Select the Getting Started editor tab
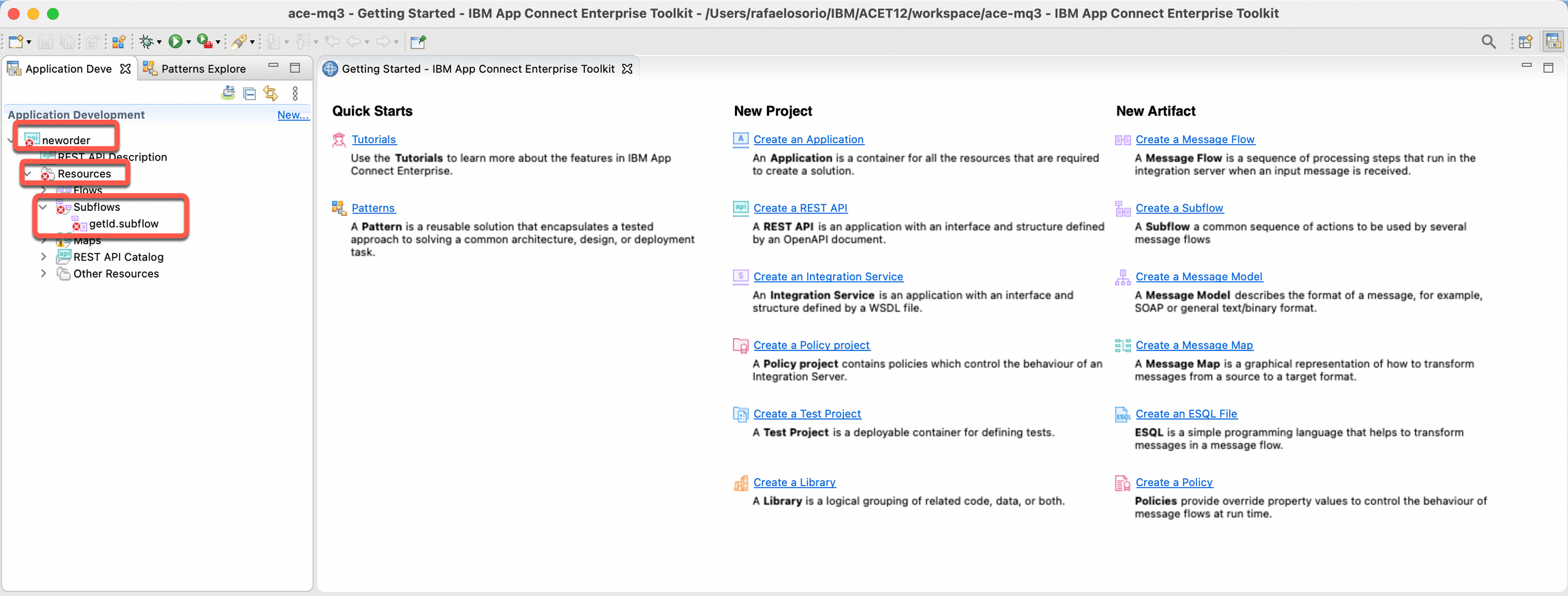Screen dimensions: 1568x596 pos(478,69)
